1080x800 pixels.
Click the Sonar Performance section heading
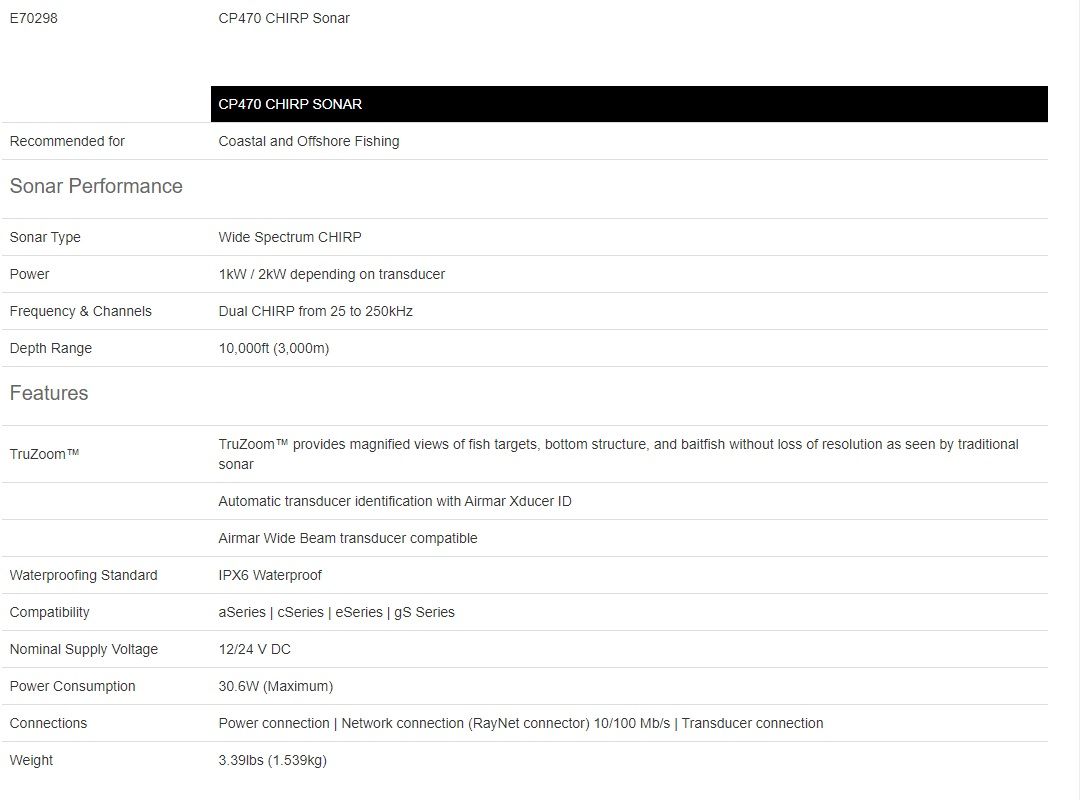click(96, 186)
